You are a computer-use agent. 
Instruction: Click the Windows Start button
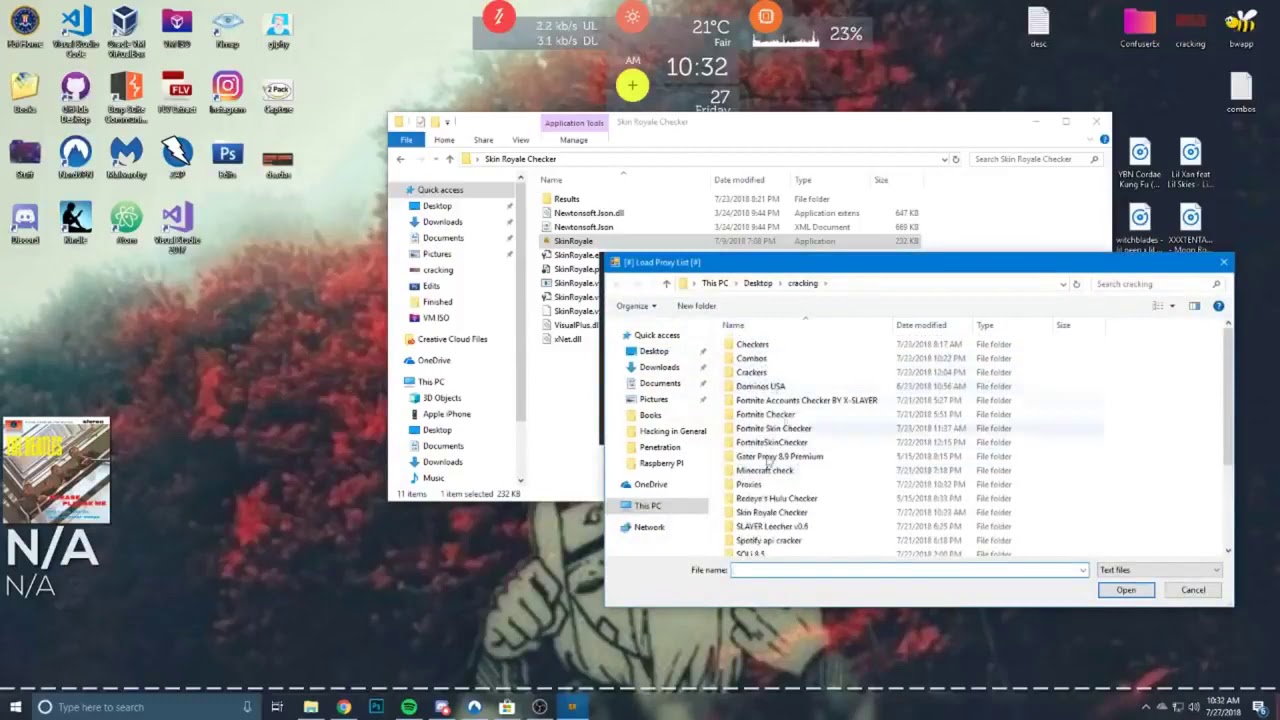pos(14,707)
